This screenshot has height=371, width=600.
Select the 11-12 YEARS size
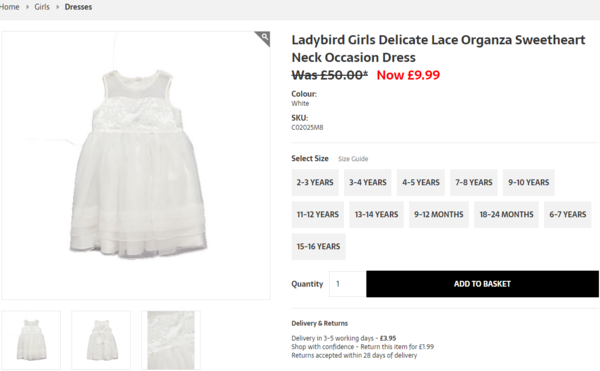click(318, 215)
